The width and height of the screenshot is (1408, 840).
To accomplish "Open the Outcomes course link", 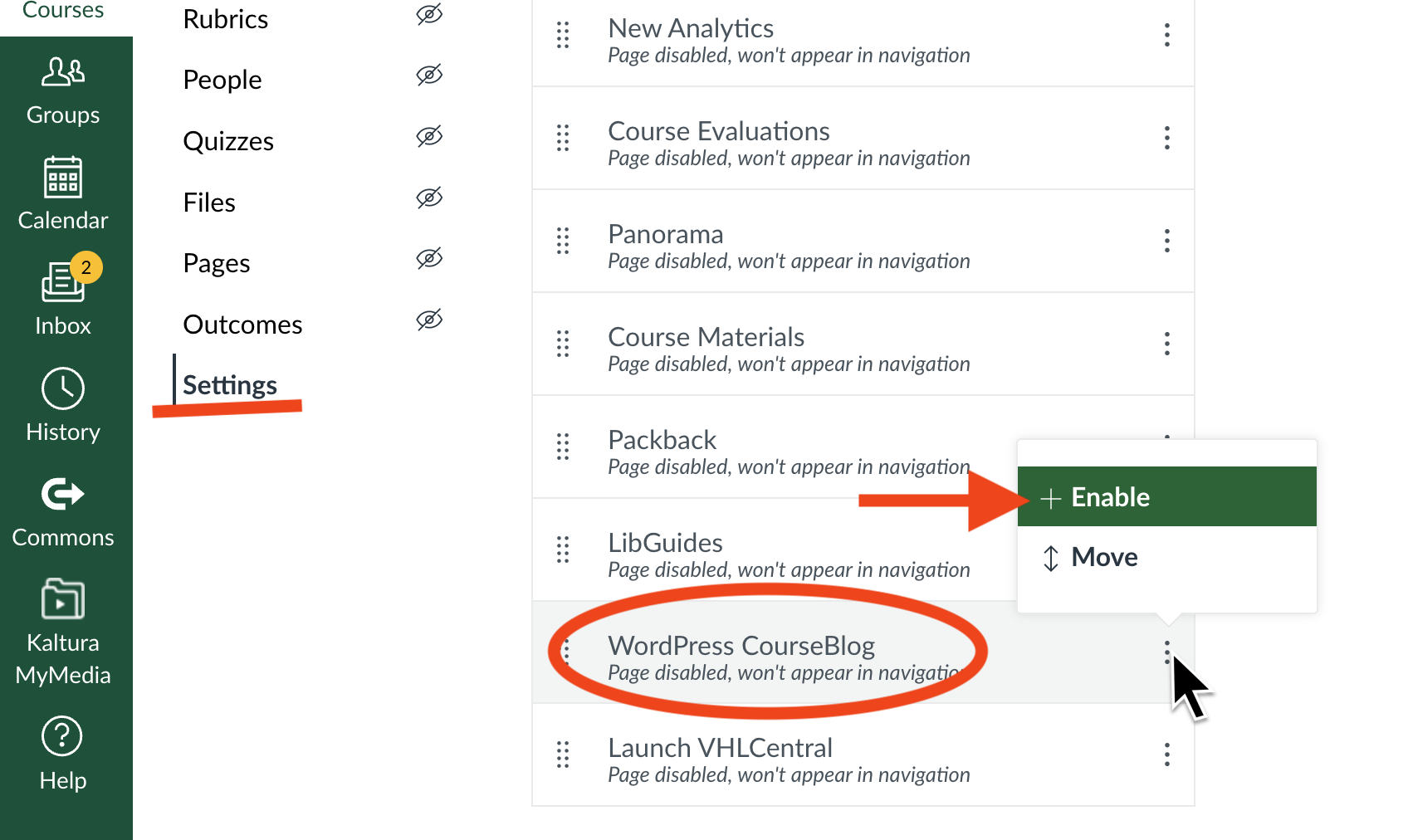I will tap(242, 325).
